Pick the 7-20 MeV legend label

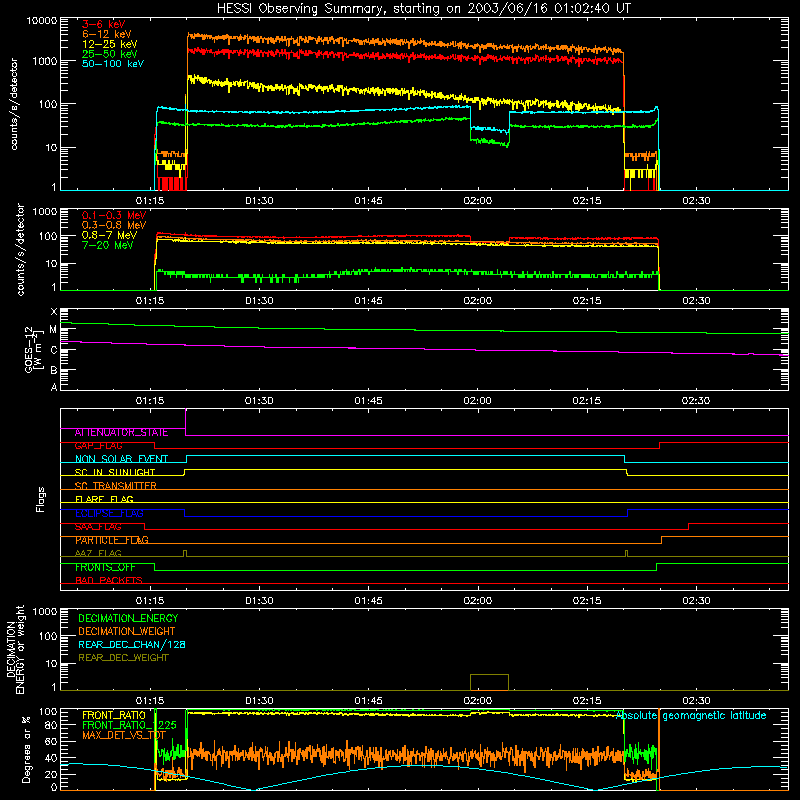[108, 245]
